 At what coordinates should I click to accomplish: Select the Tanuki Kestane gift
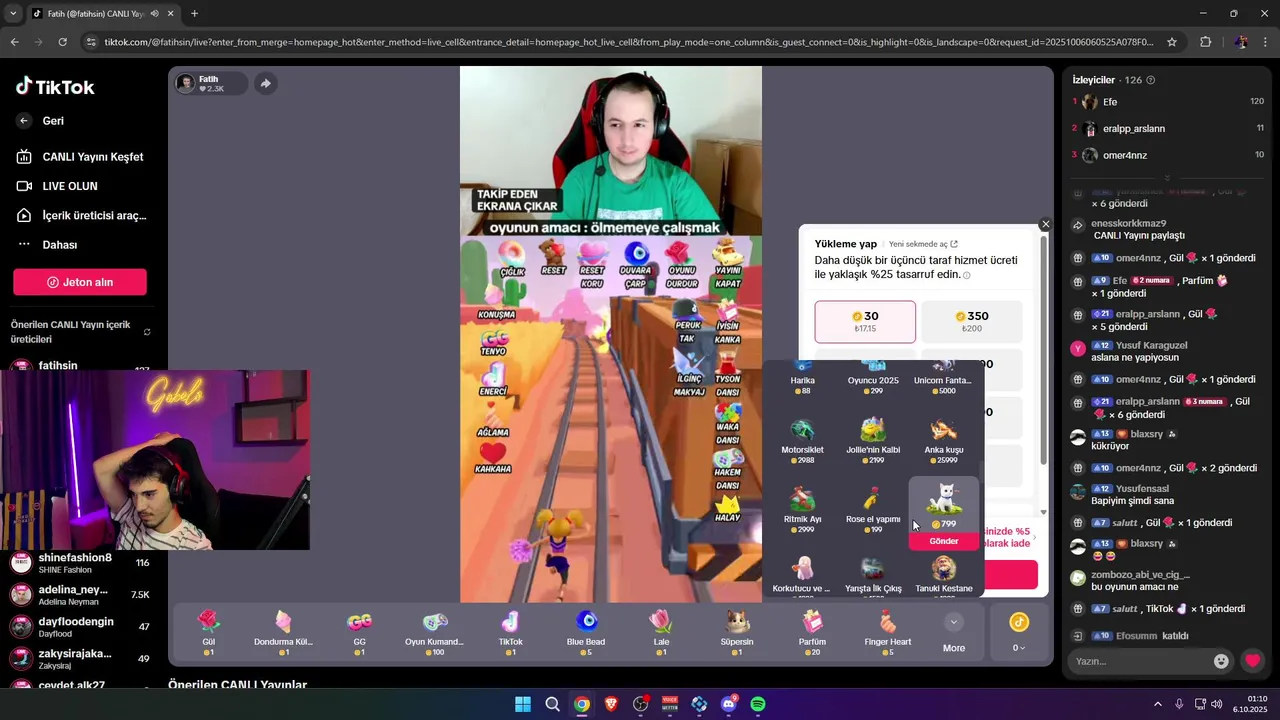944,576
